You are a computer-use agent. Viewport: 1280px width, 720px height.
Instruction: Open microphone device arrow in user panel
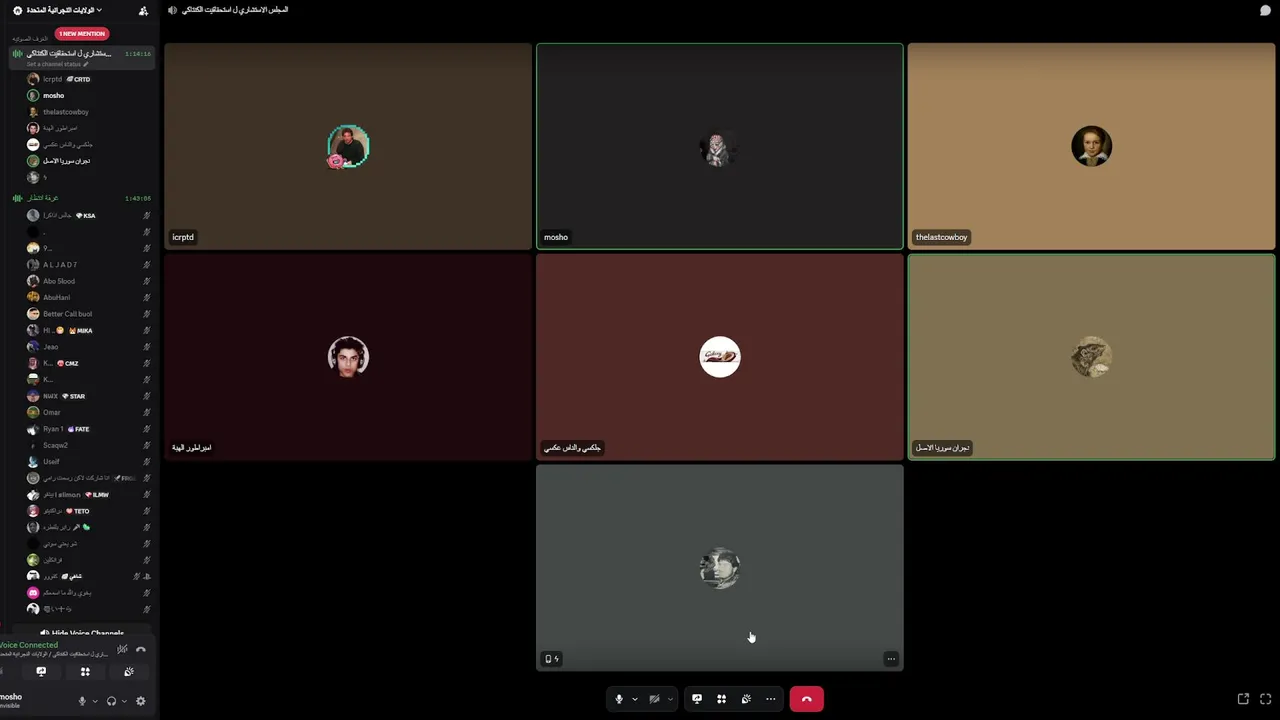click(x=95, y=701)
